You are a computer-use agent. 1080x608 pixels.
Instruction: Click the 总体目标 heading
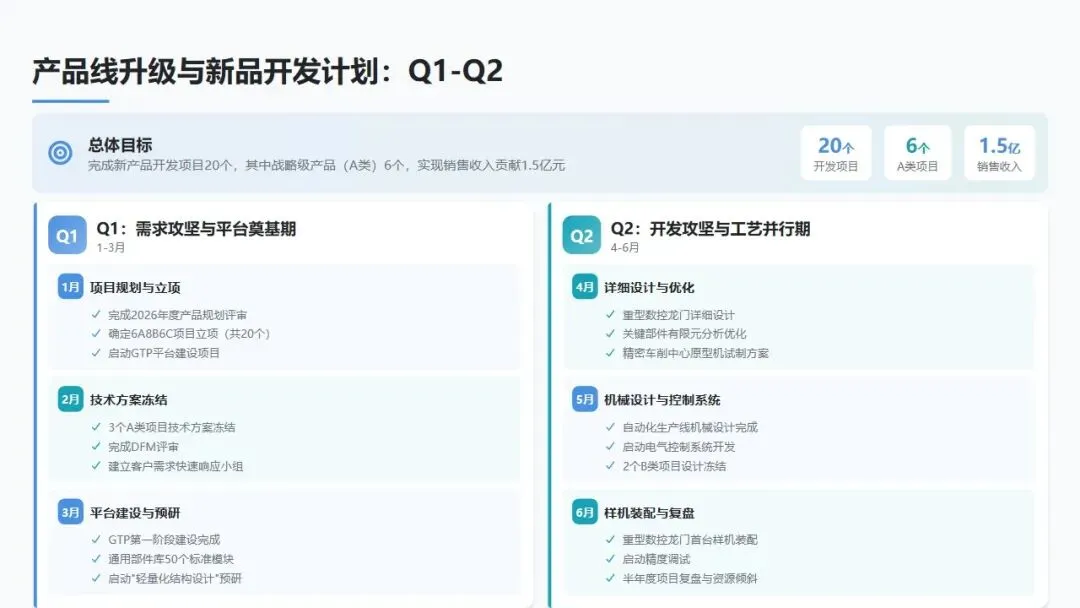click(x=120, y=145)
